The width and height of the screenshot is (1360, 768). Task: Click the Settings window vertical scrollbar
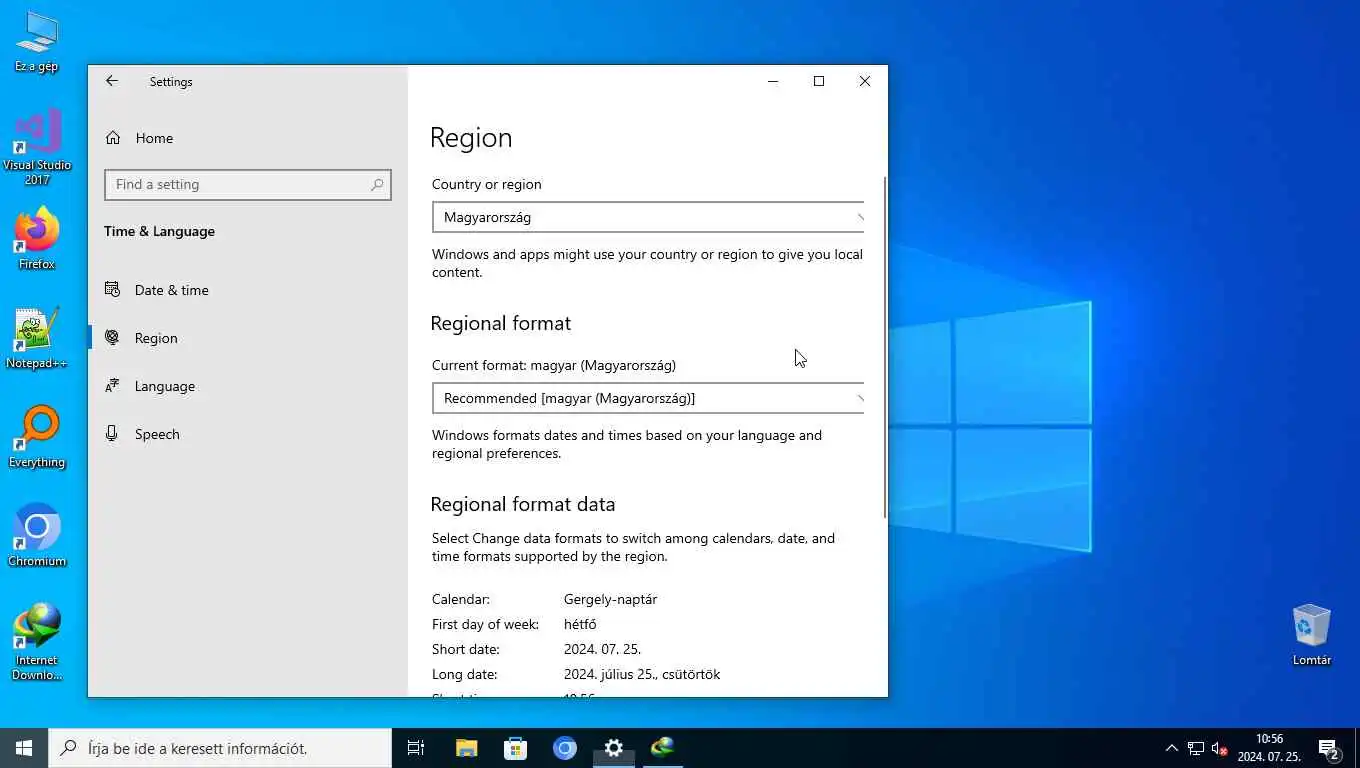[x=884, y=346]
